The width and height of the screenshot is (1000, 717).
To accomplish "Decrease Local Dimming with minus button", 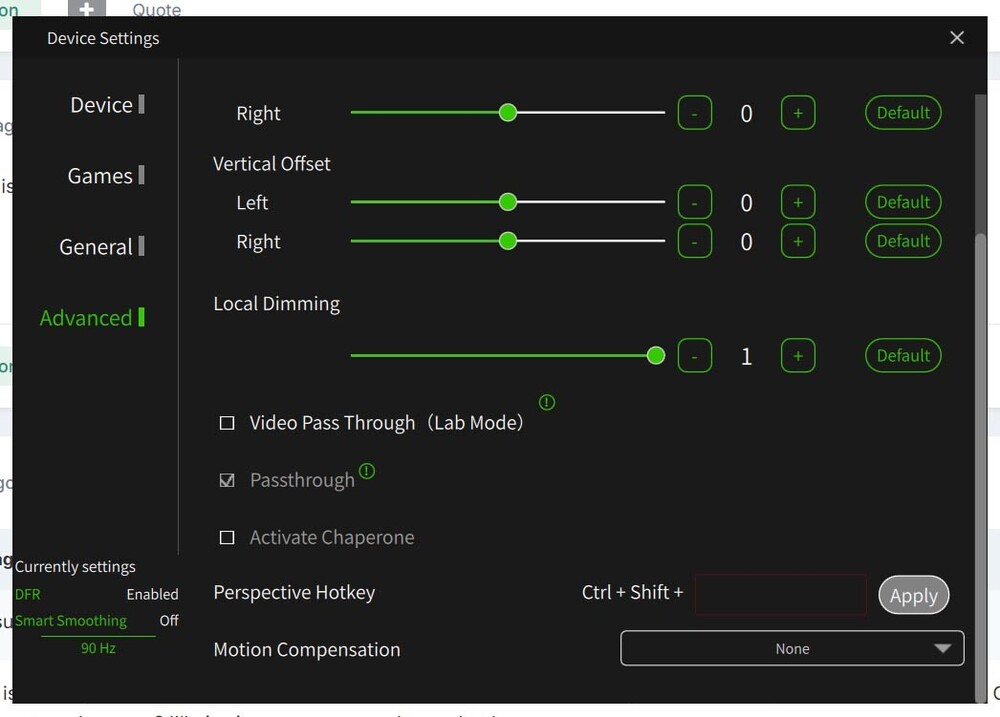I will point(695,356).
